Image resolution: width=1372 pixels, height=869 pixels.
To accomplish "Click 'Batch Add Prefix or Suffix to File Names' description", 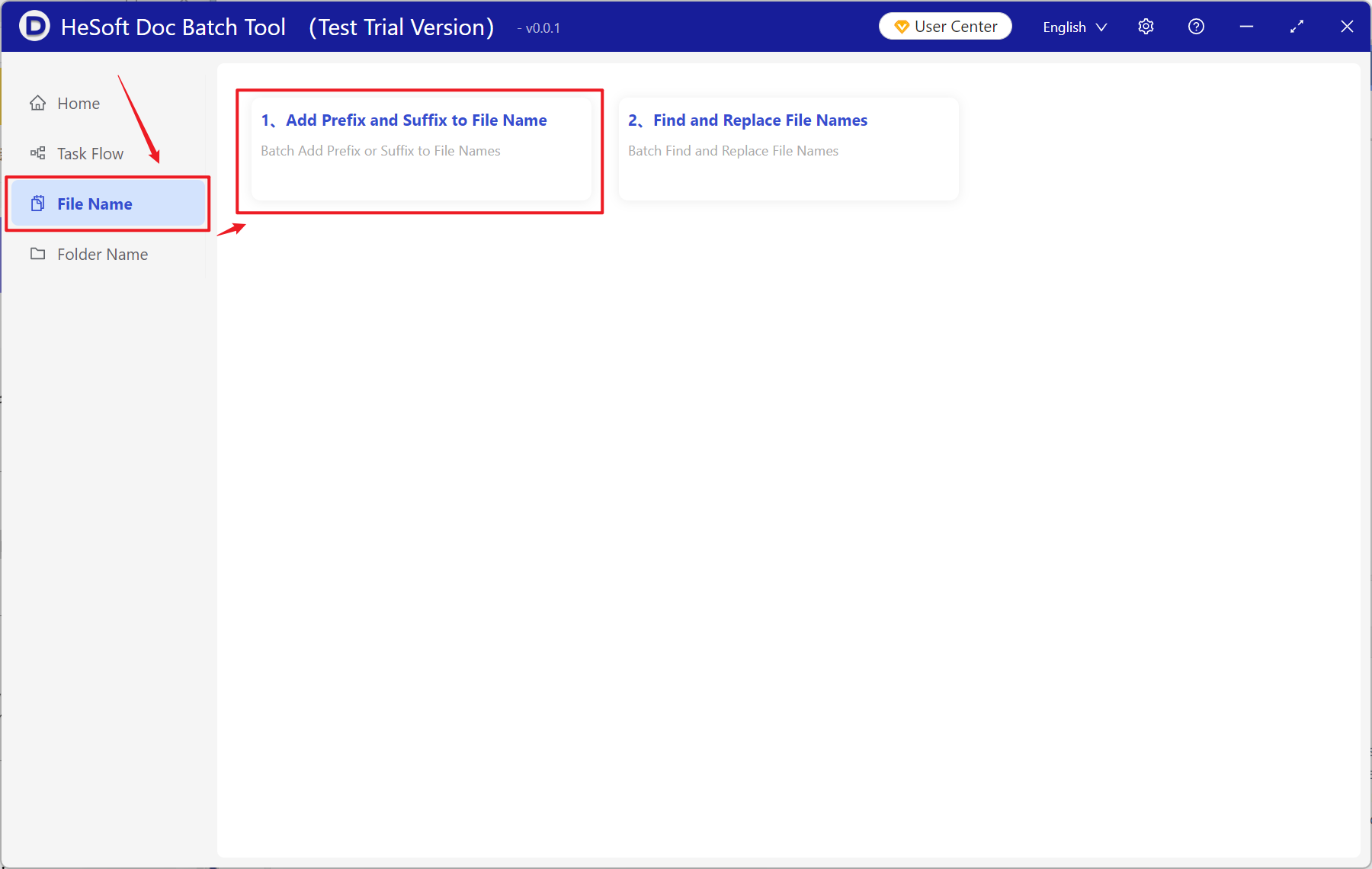I will coord(380,151).
